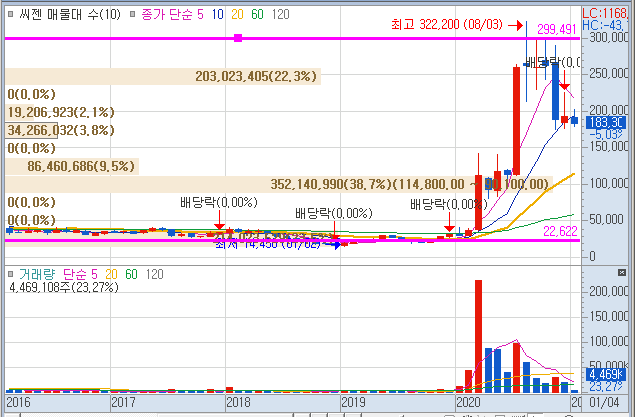The height and width of the screenshot is (417, 635).
Task: Click the volume panel 단순 label
Action: 75,274
